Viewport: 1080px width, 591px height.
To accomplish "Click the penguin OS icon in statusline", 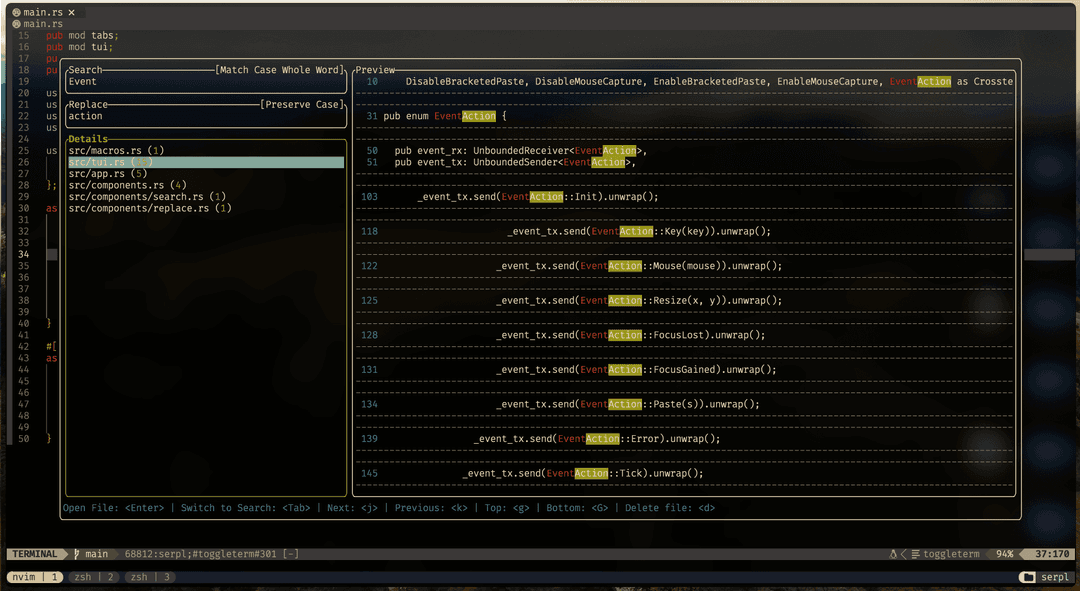I will point(893,554).
